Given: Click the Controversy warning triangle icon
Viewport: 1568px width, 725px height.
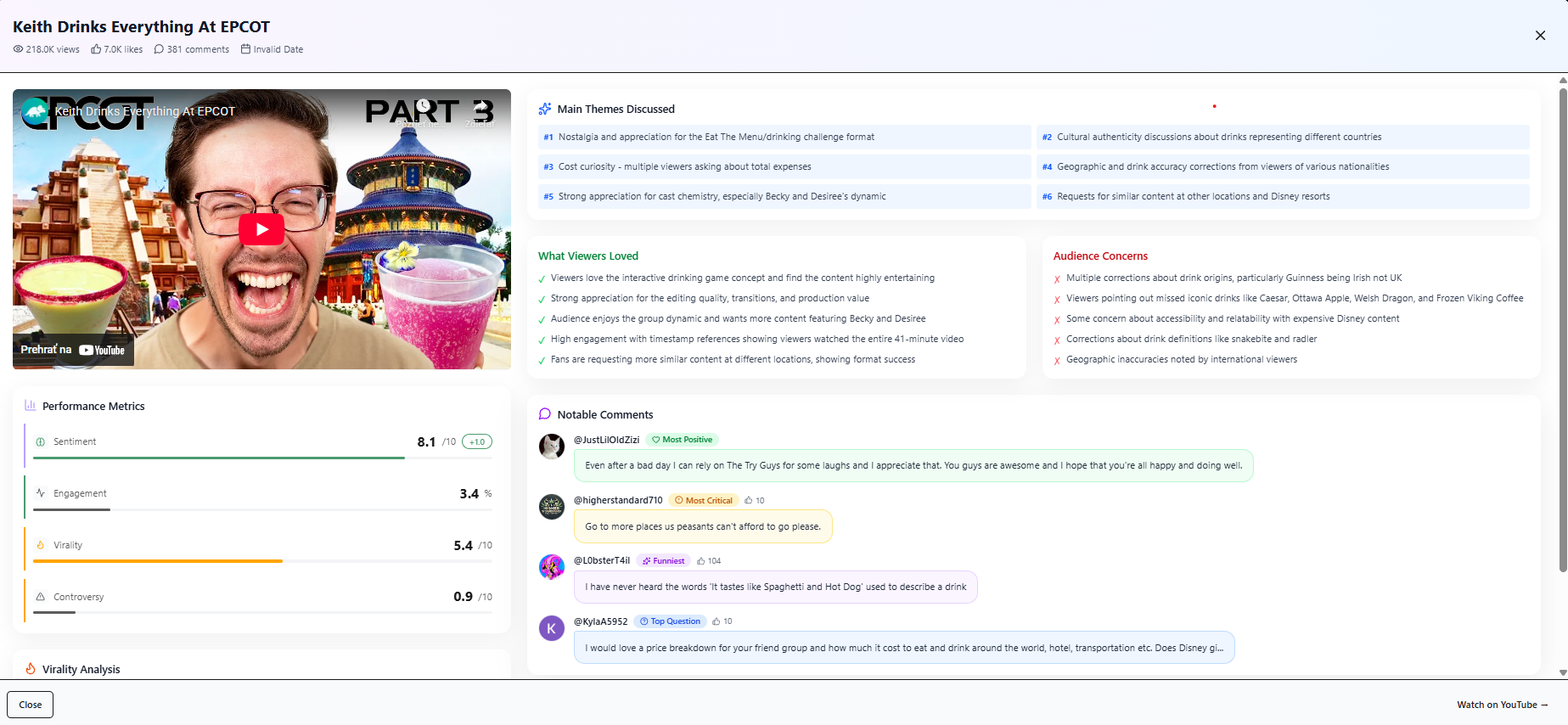Looking at the screenshot, I should coord(41,597).
